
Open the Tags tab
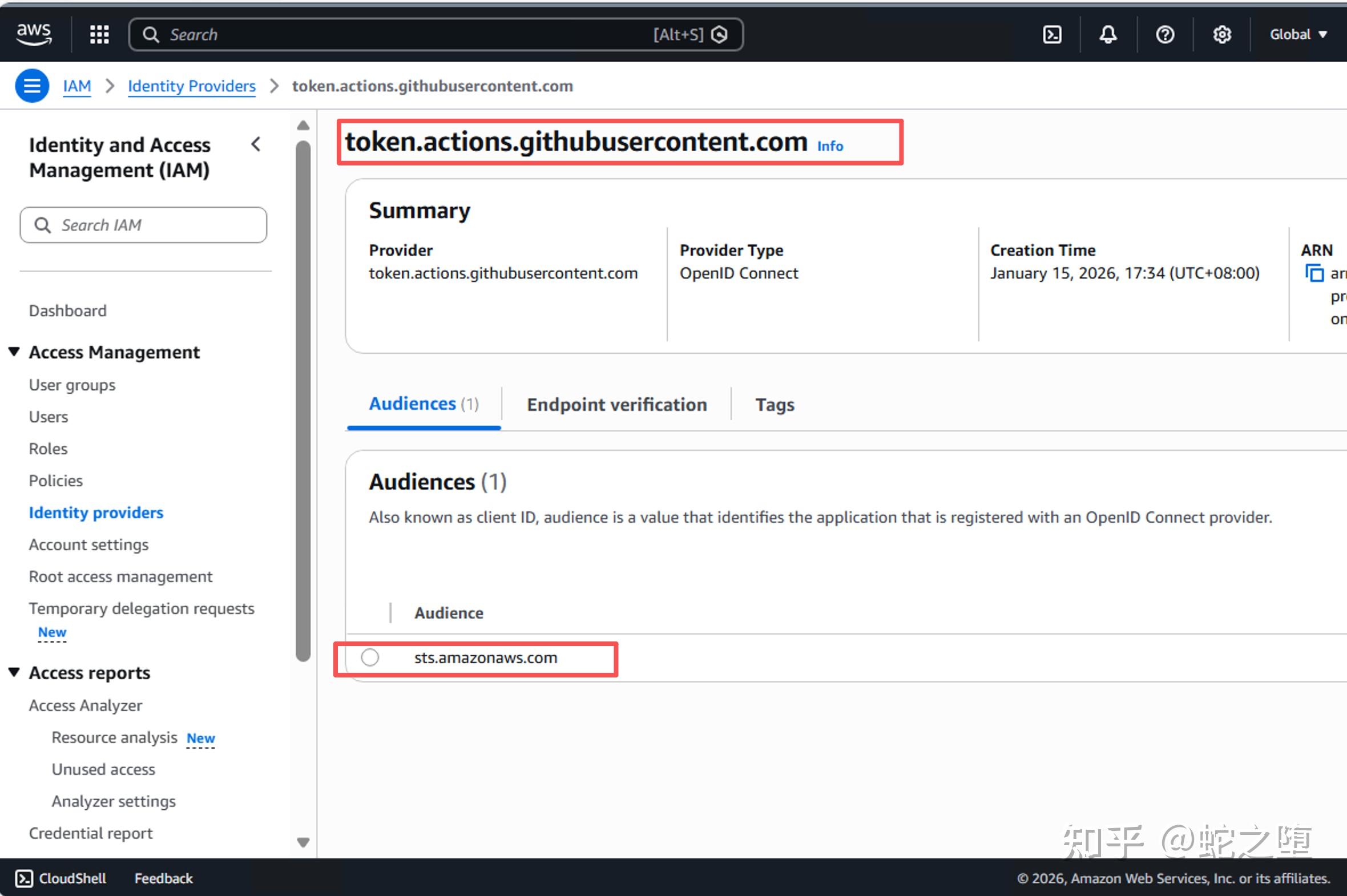coord(775,404)
